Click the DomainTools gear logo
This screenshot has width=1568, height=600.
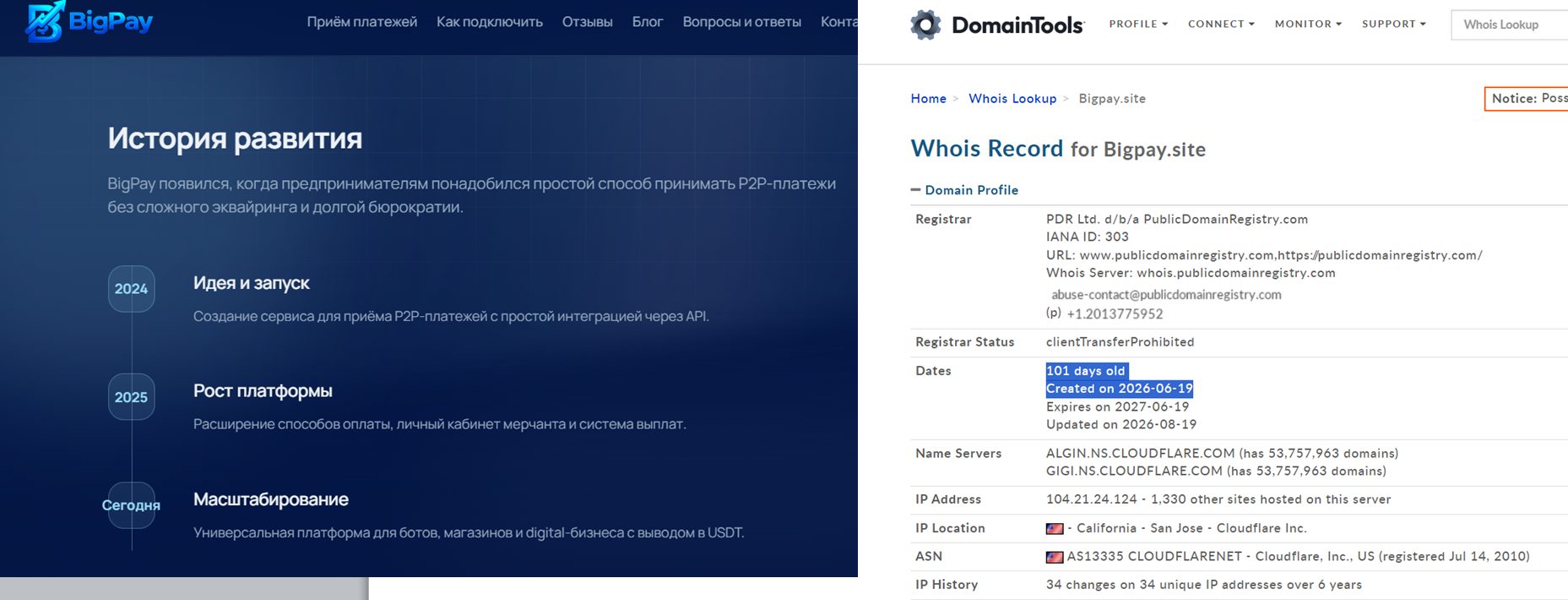coord(925,25)
